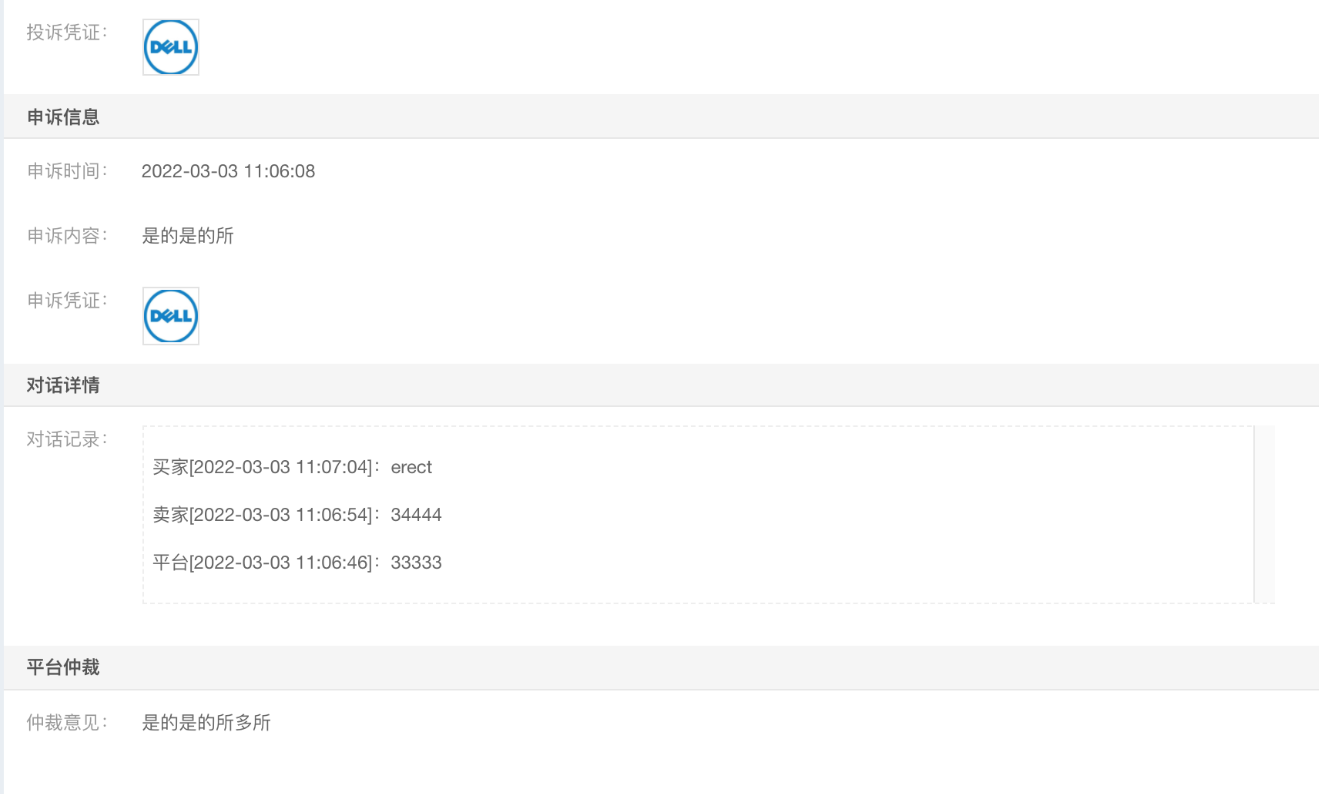Click the 平台仲裁 section header
The height and width of the screenshot is (794, 1319).
(x=63, y=667)
